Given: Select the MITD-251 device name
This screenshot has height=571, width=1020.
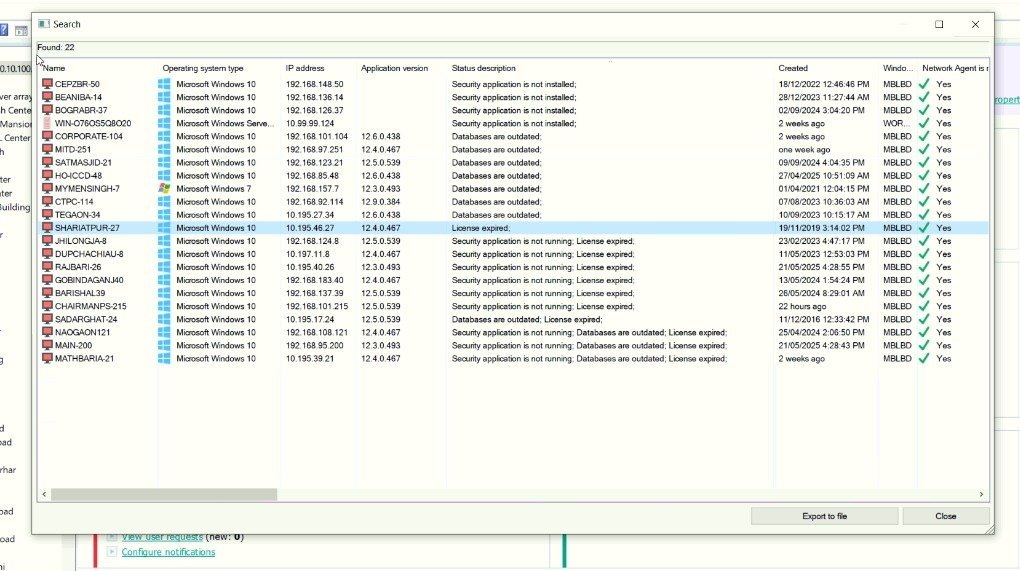Looking at the screenshot, I should (x=73, y=150).
